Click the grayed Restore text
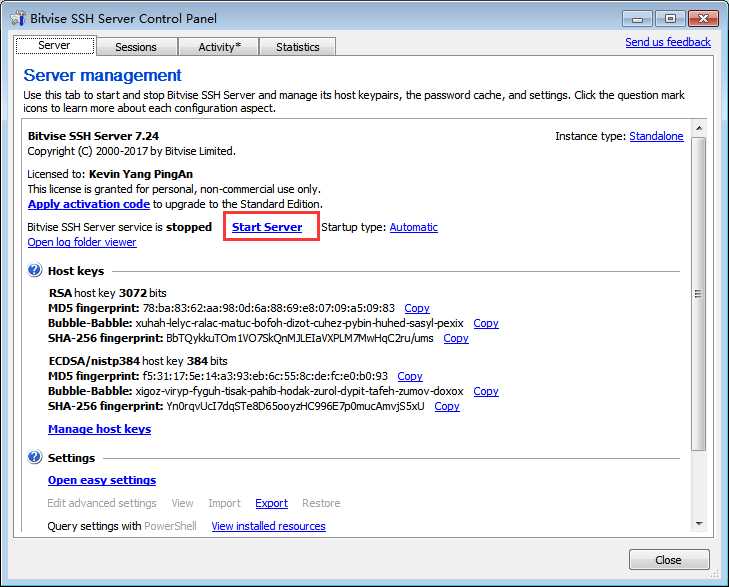The image size is (729, 587). [x=321, y=503]
